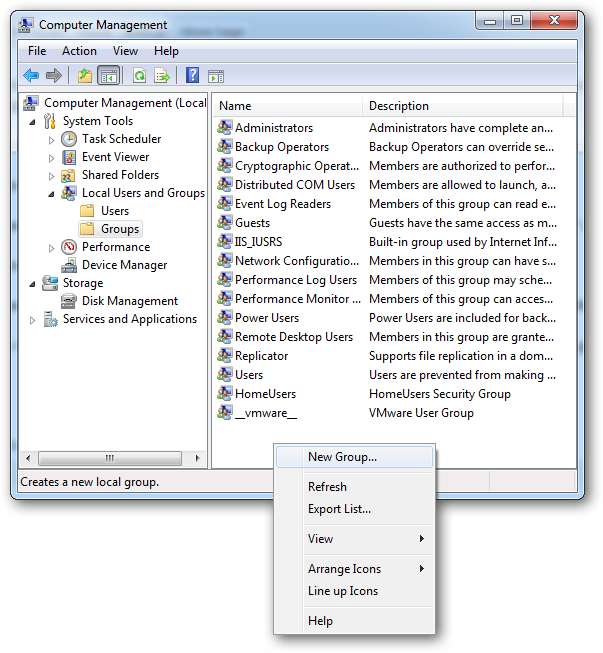Click the Back arrow toolbar icon
Viewport: 603px width, 653px height.
[31, 76]
